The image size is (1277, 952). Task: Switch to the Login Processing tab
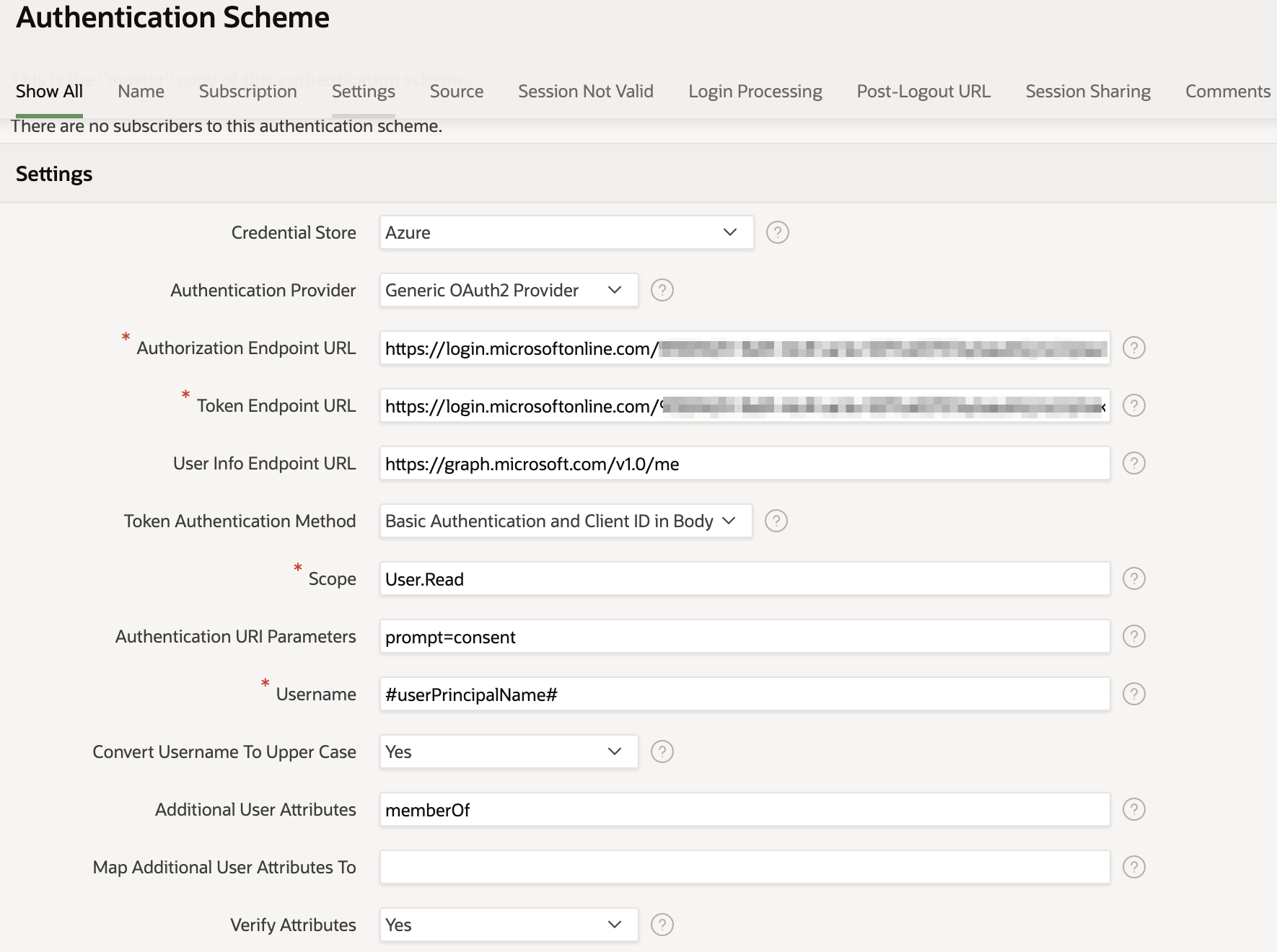pyautogui.click(x=755, y=91)
